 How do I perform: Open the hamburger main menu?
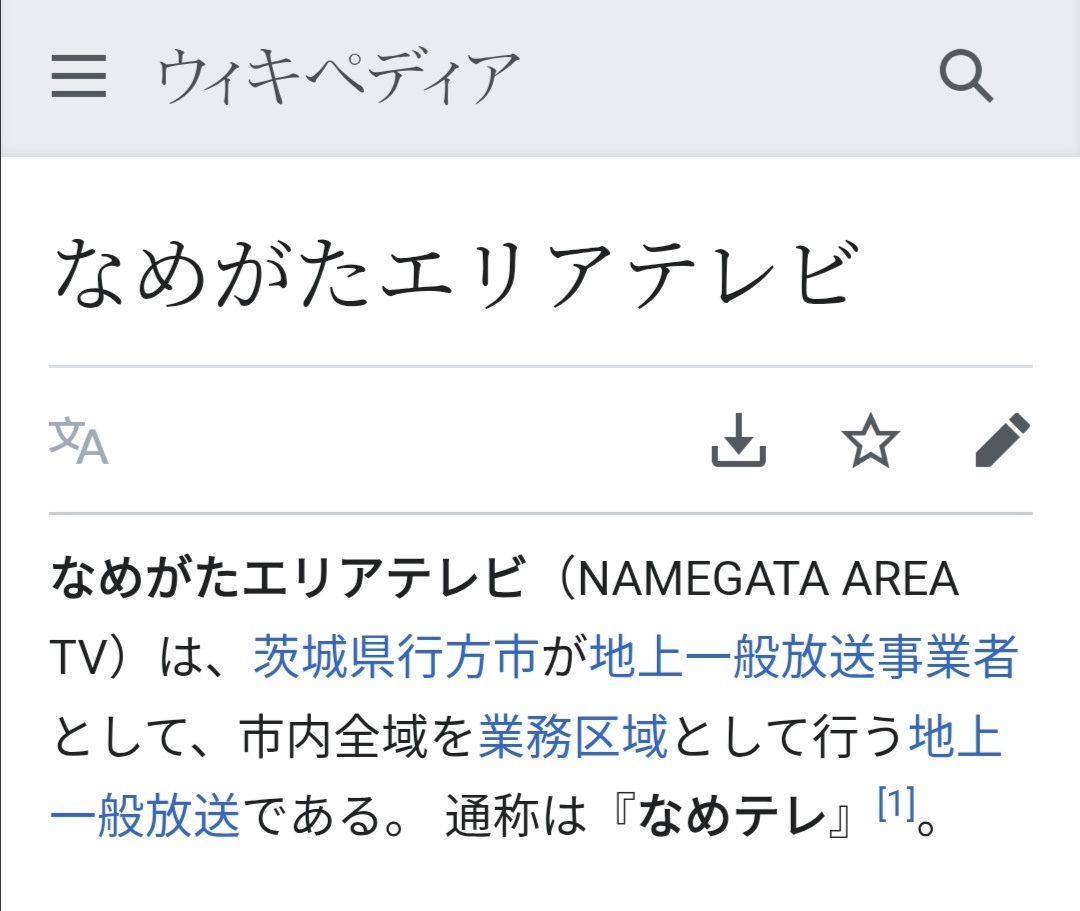[x=79, y=77]
